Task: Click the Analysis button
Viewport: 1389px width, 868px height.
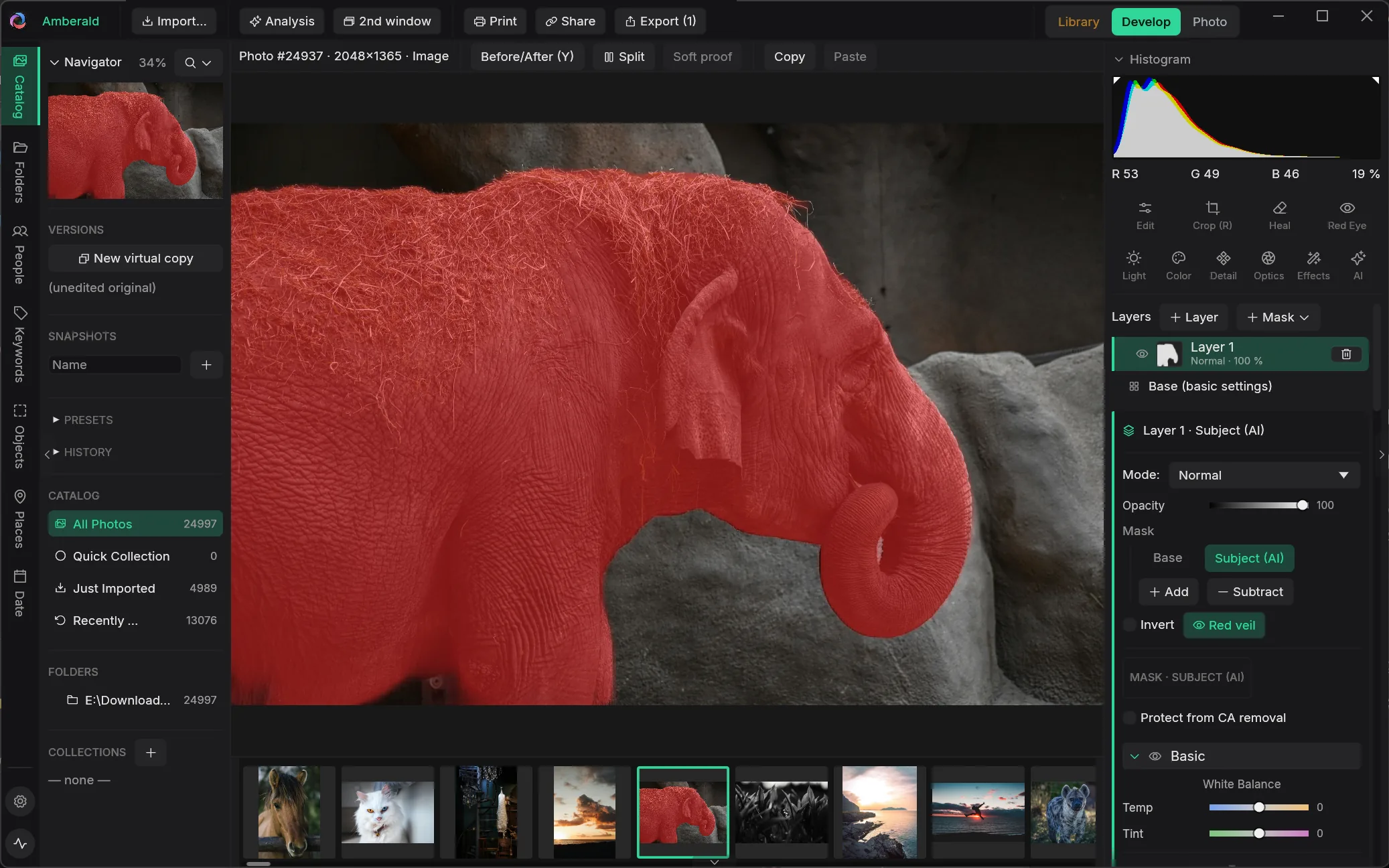Action: click(282, 21)
